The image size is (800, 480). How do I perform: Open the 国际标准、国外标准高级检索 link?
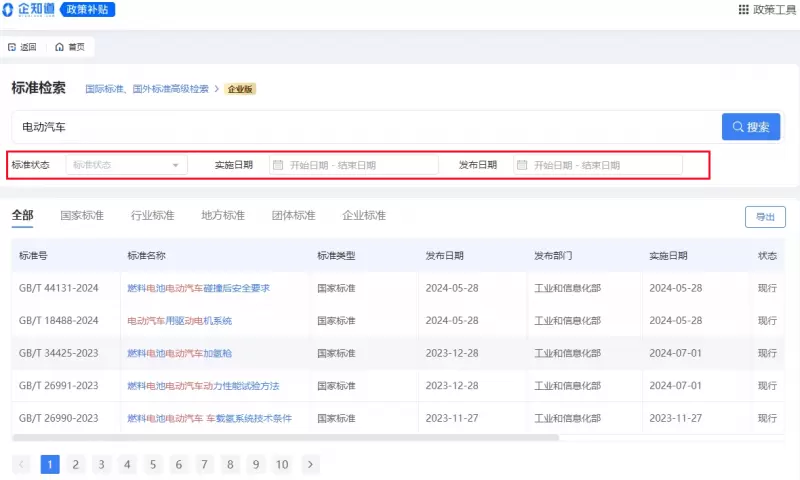(x=147, y=89)
